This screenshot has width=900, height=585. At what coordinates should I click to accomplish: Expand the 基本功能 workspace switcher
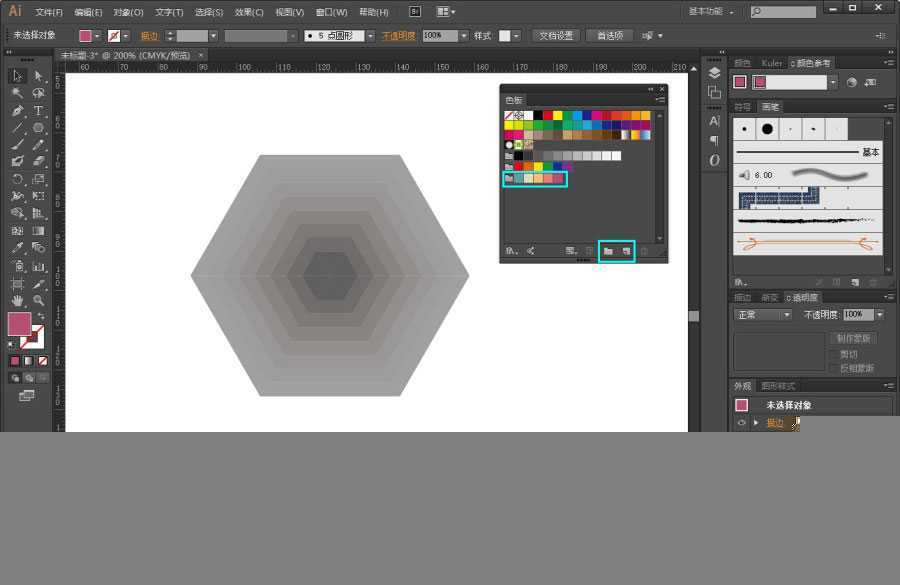pyautogui.click(x=711, y=12)
